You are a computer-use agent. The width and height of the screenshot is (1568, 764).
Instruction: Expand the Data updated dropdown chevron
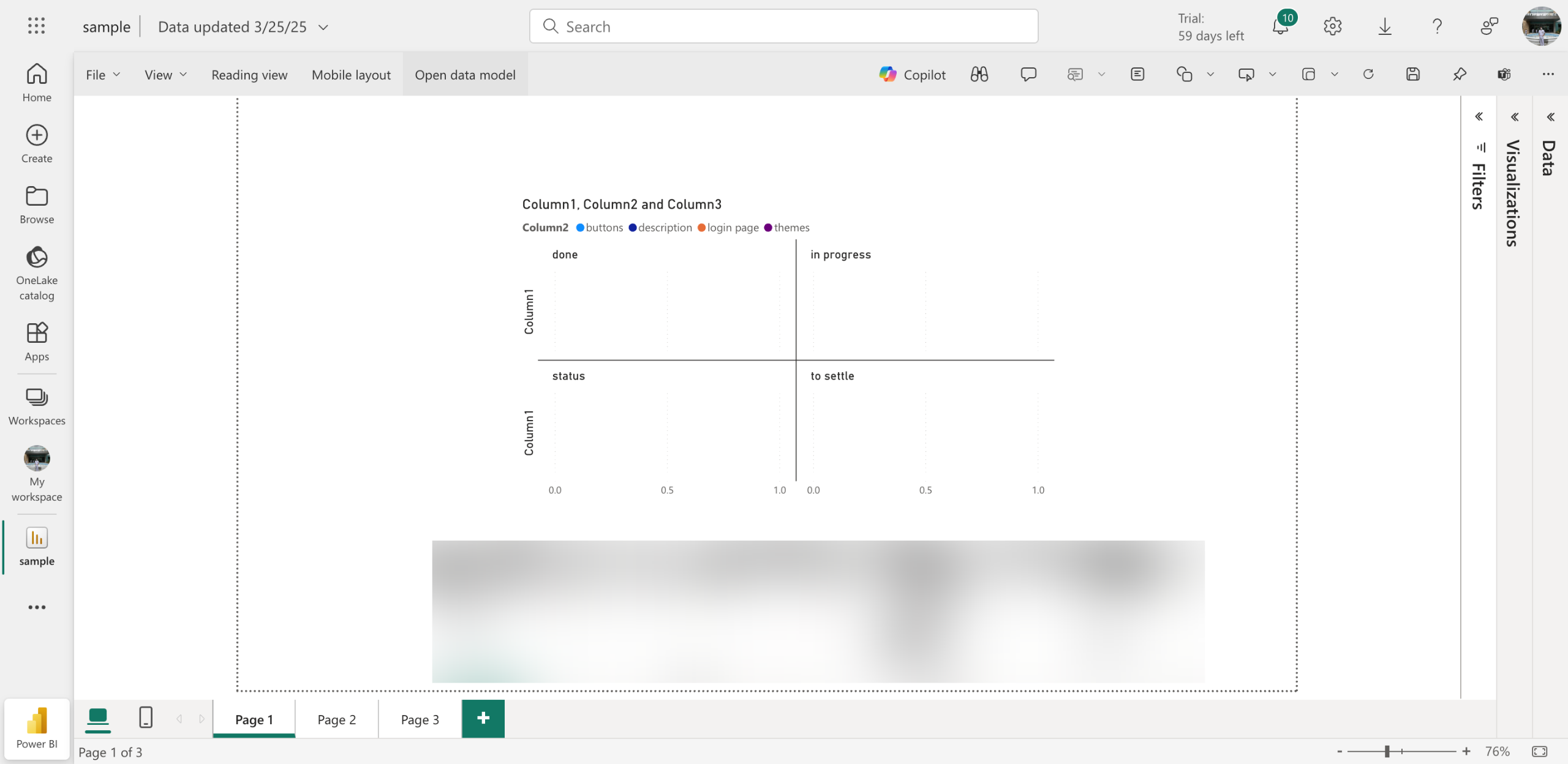[323, 27]
